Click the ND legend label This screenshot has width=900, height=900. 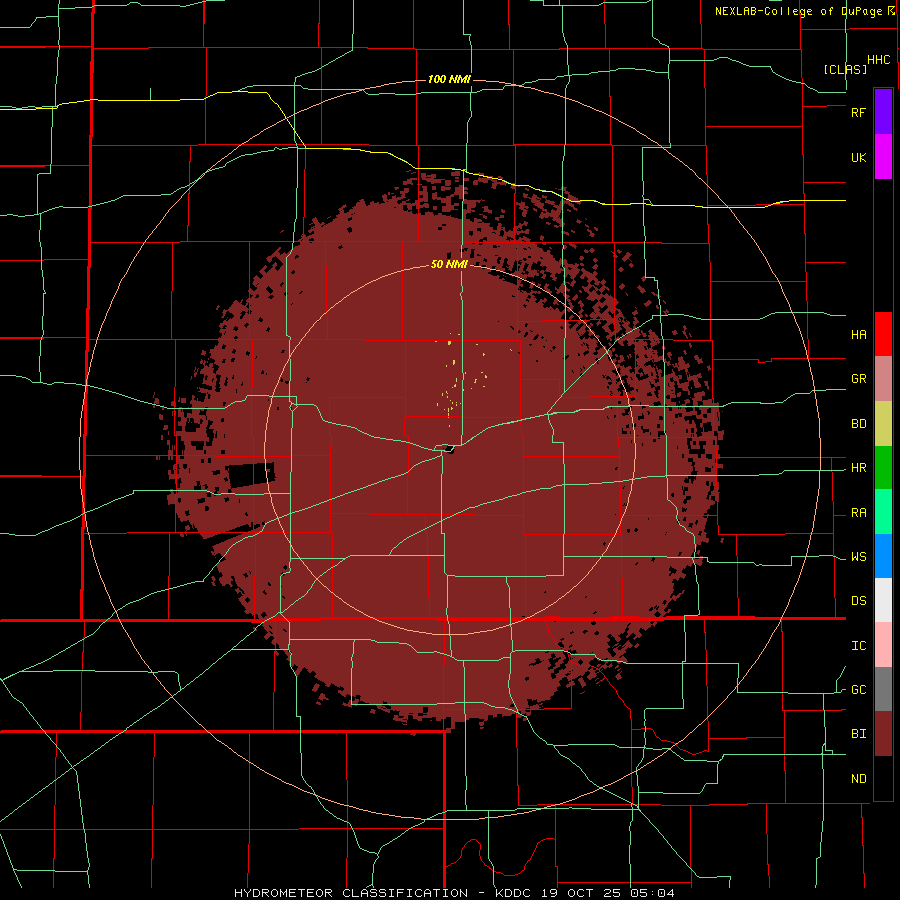point(859,779)
